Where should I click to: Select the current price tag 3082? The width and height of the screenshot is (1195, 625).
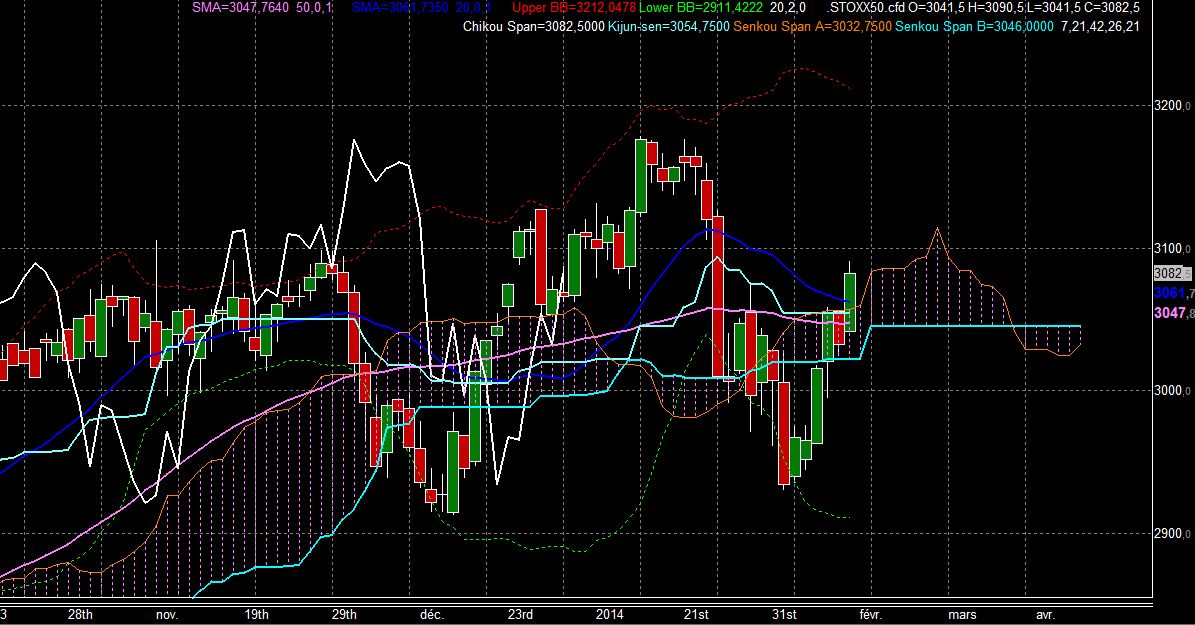[x=1172, y=274]
